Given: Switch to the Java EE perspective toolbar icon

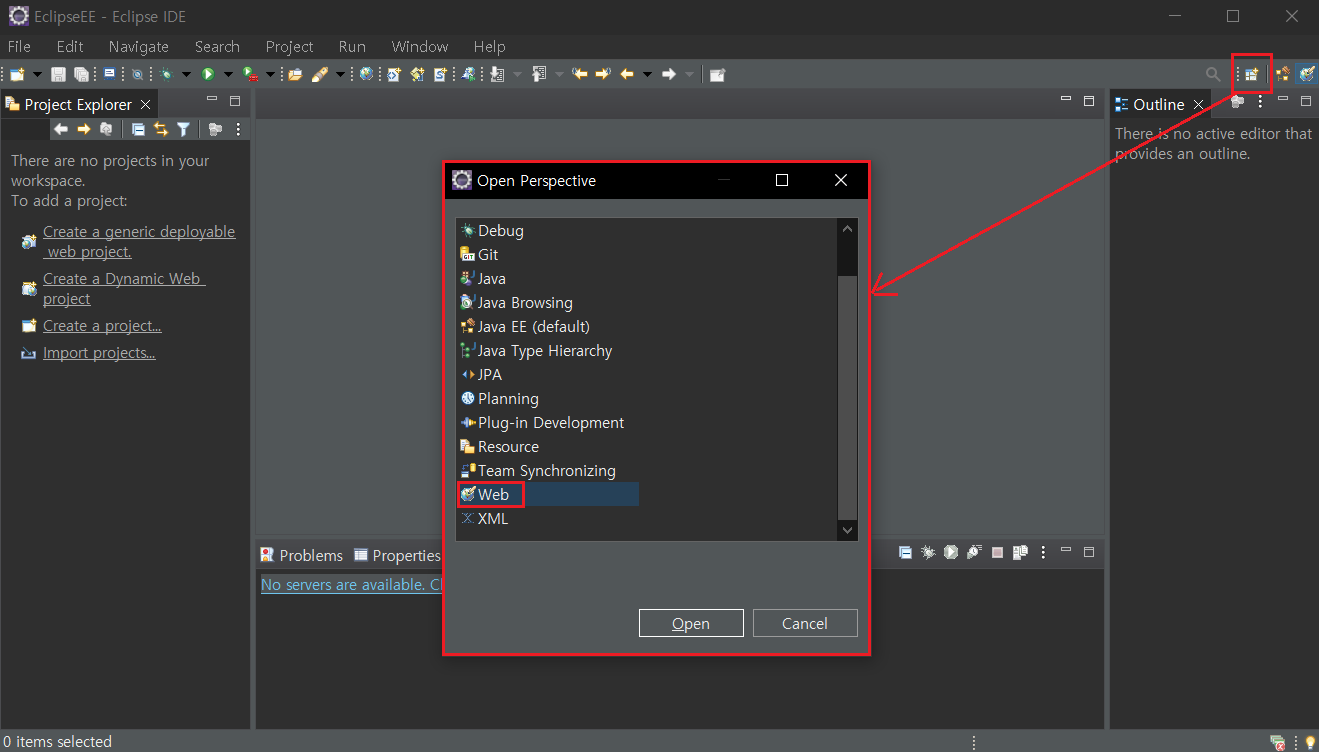Looking at the screenshot, I should tap(1281, 74).
